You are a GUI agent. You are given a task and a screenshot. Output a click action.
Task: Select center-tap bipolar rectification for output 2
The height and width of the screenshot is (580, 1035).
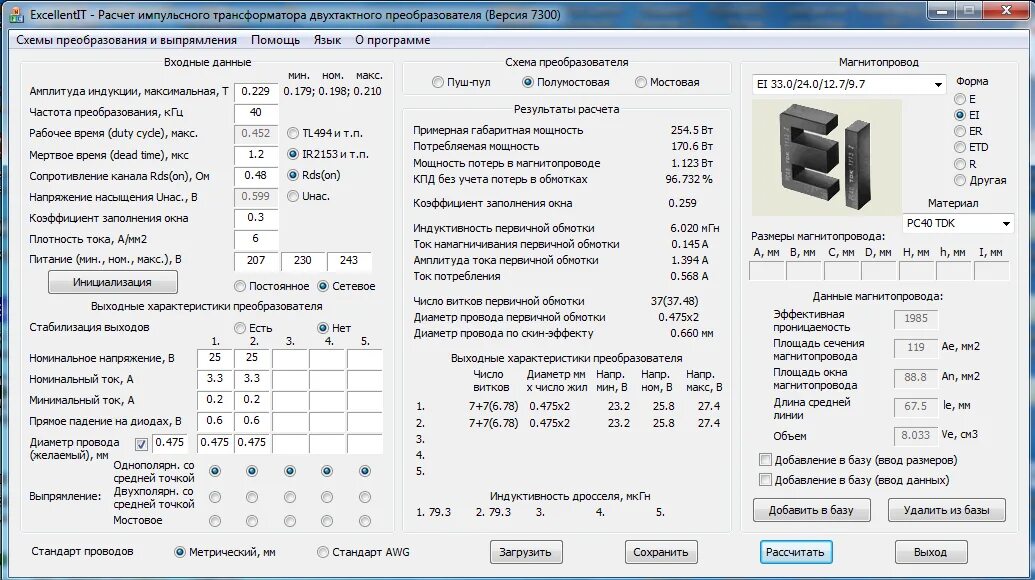pos(251,497)
